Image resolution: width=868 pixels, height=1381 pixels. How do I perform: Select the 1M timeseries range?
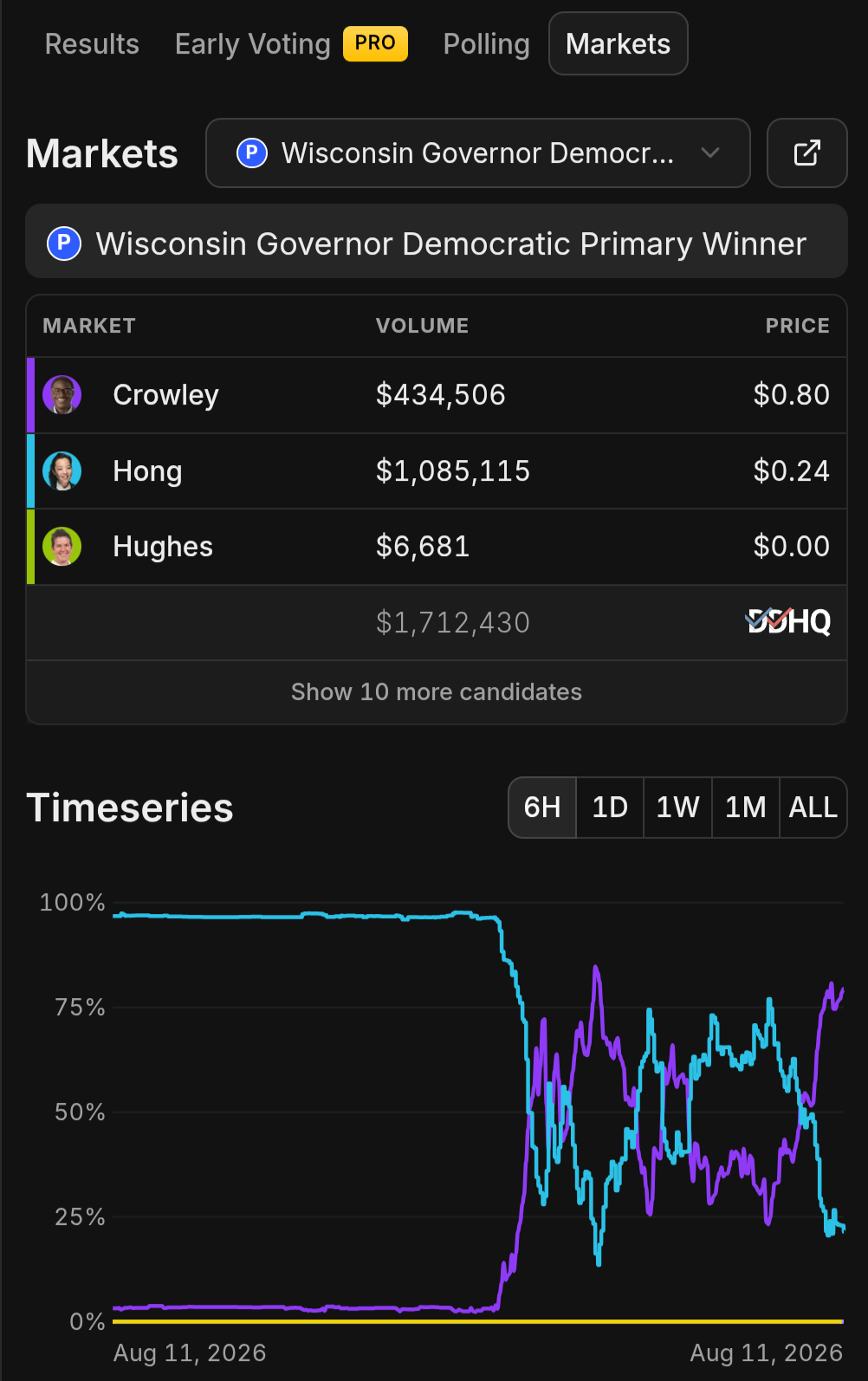point(746,807)
